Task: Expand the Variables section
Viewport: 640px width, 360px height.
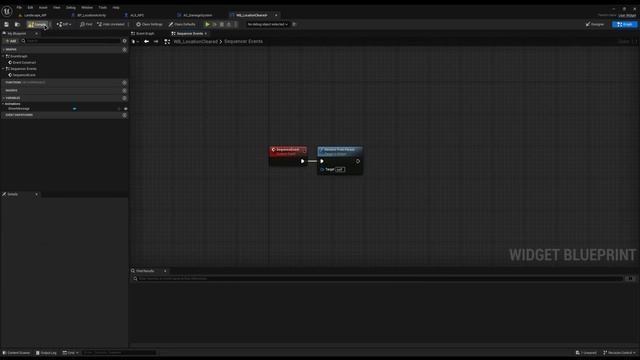Action: click(4, 98)
